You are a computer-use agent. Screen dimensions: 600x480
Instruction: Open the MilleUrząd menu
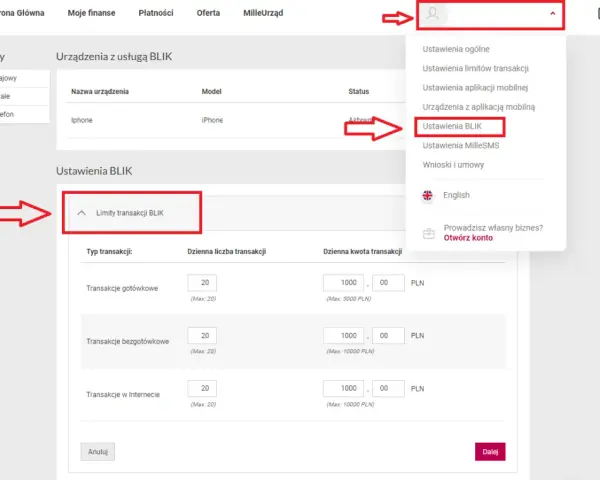click(x=263, y=13)
